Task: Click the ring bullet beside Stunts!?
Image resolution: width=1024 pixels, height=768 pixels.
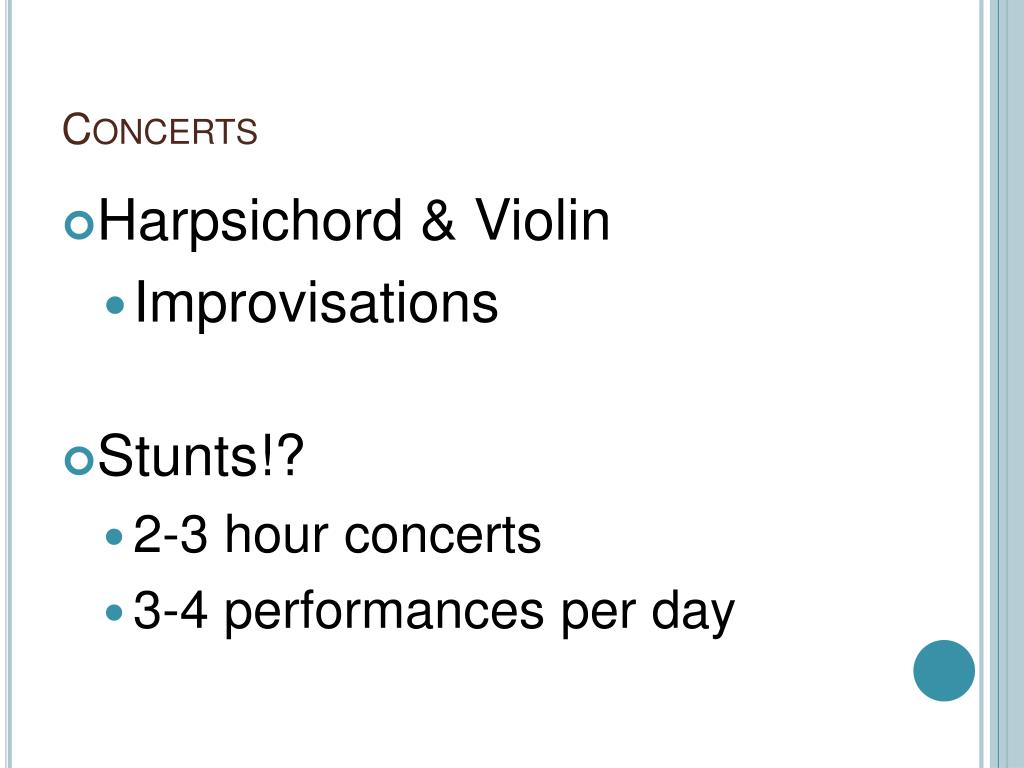Action: pyautogui.click(x=79, y=460)
